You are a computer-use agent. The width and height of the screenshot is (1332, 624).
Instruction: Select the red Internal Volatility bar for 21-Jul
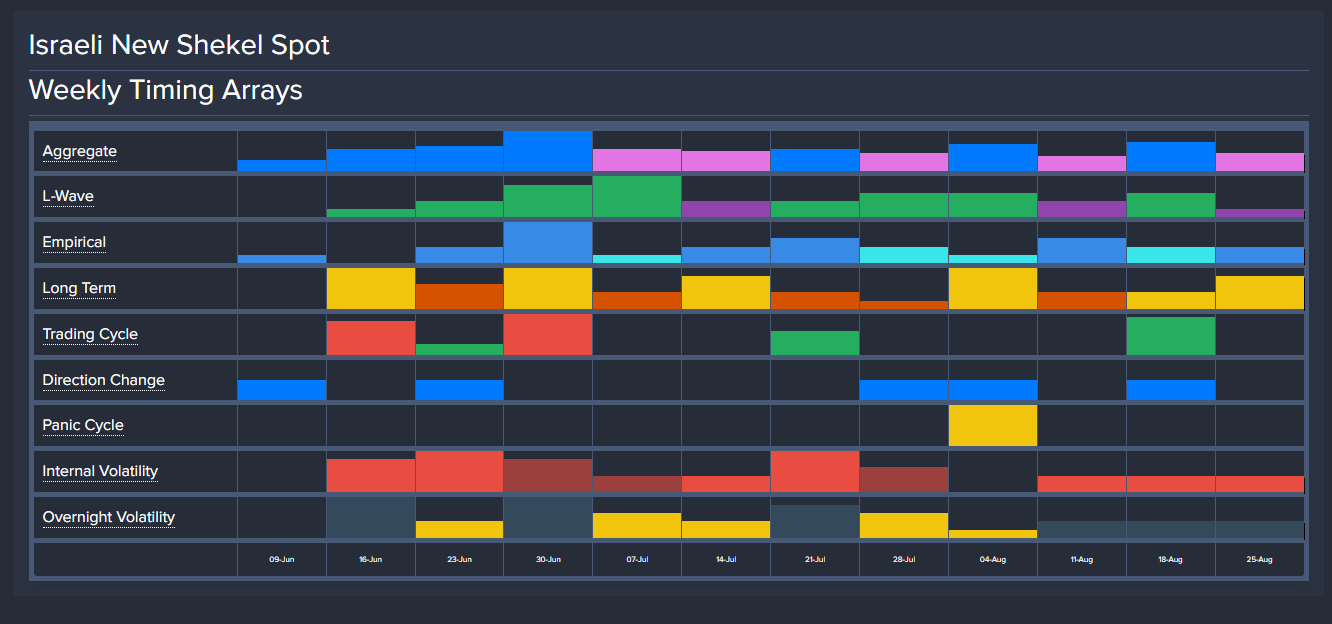[x=814, y=472]
